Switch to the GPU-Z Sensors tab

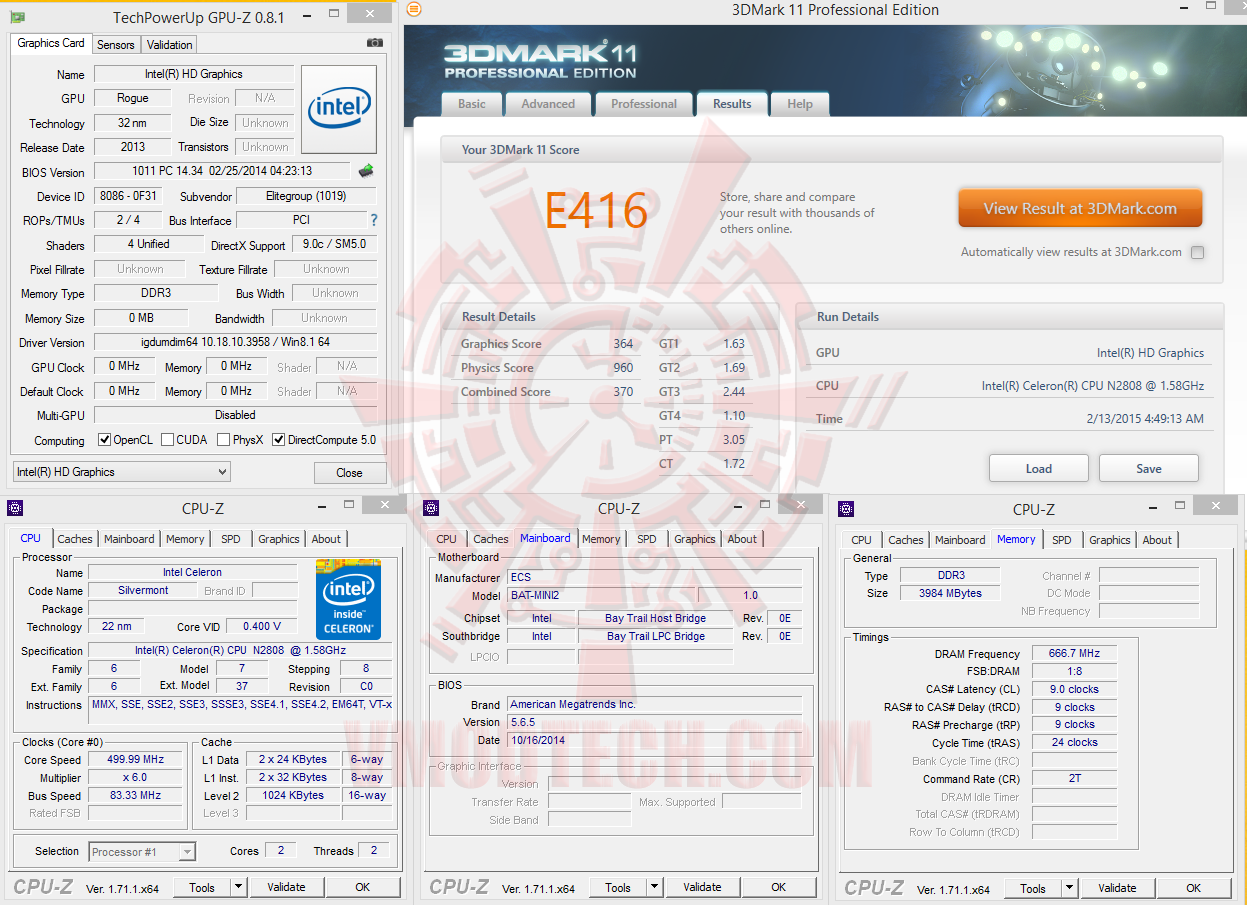[115, 45]
